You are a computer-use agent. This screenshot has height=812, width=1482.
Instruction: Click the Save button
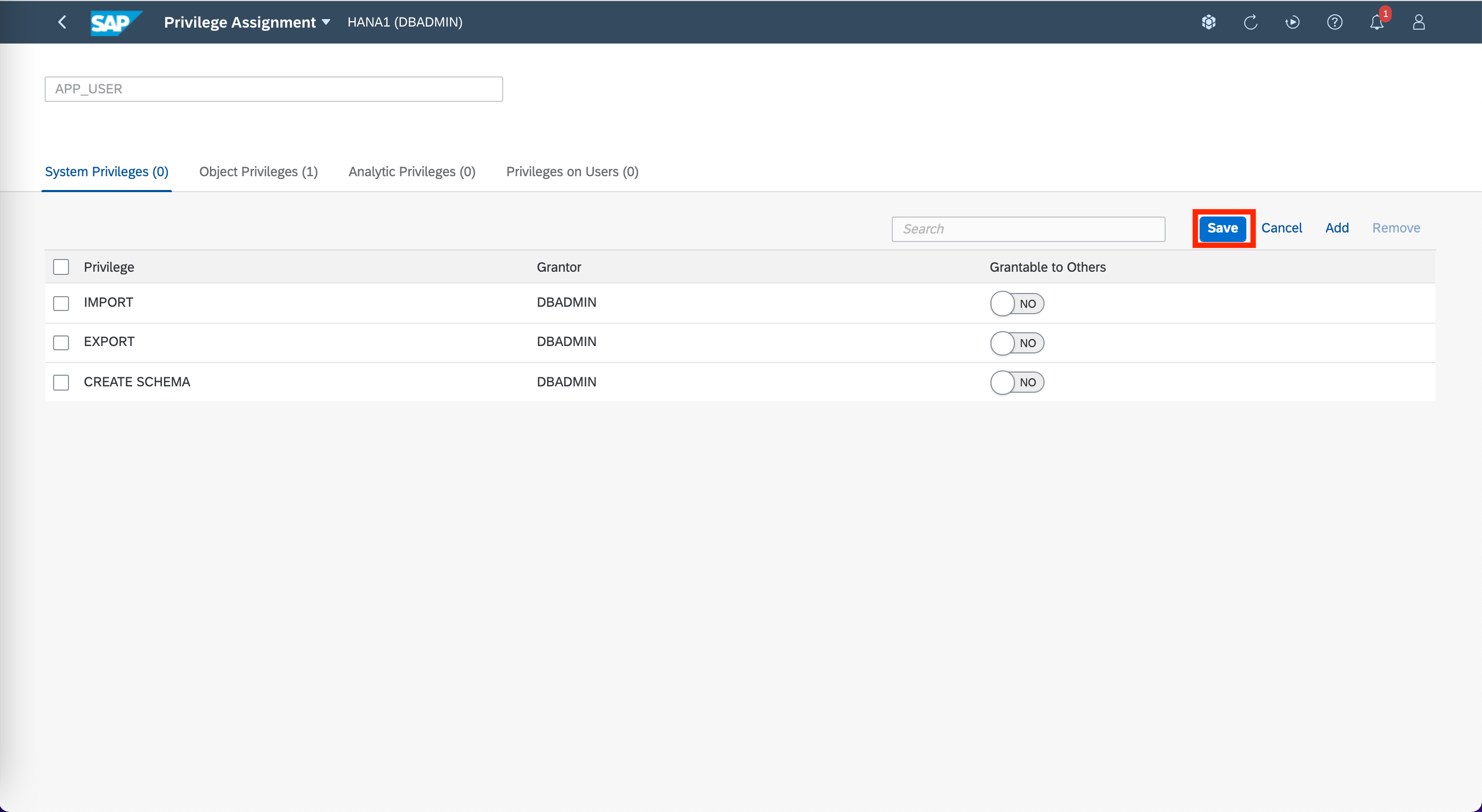point(1222,228)
